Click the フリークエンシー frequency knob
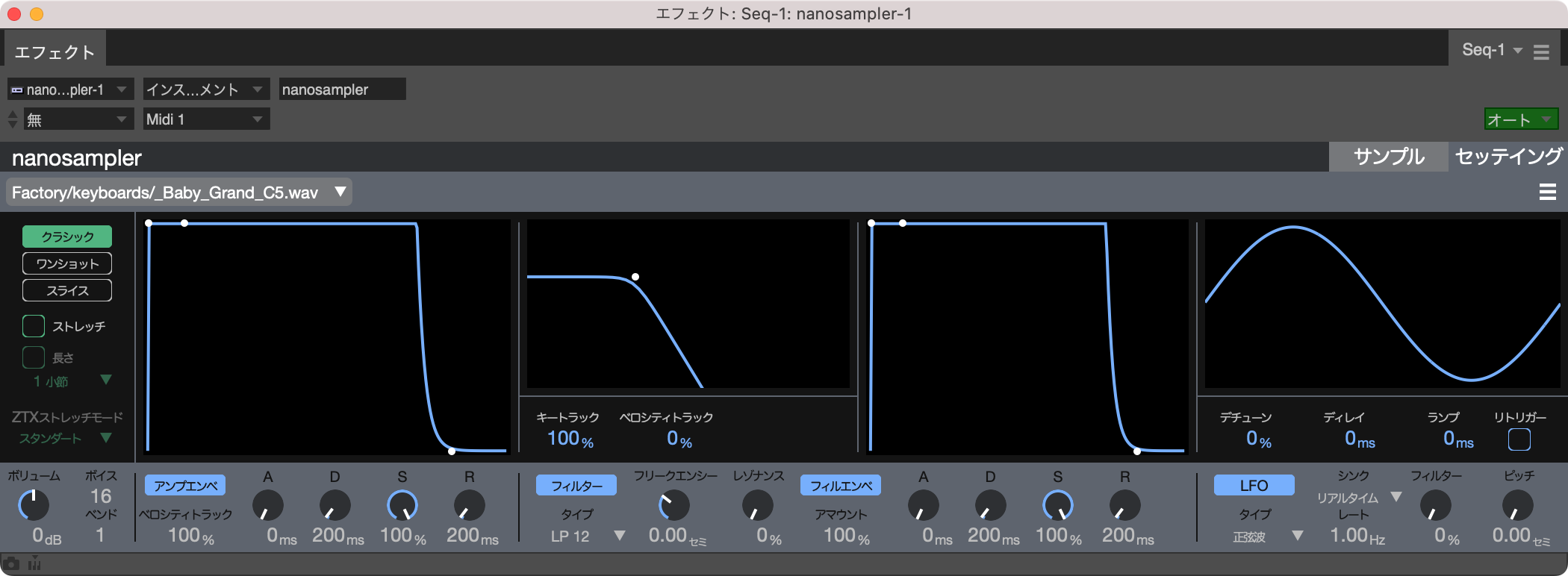This screenshot has height=576, width=1568. click(673, 507)
